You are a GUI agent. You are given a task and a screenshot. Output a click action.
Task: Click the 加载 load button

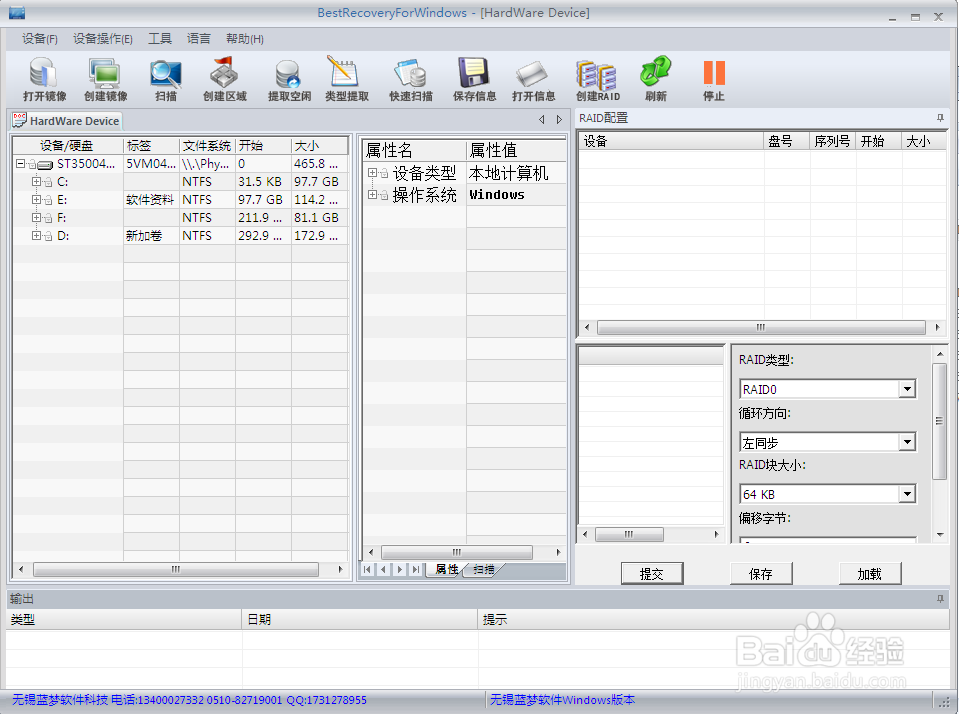point(869,574)
